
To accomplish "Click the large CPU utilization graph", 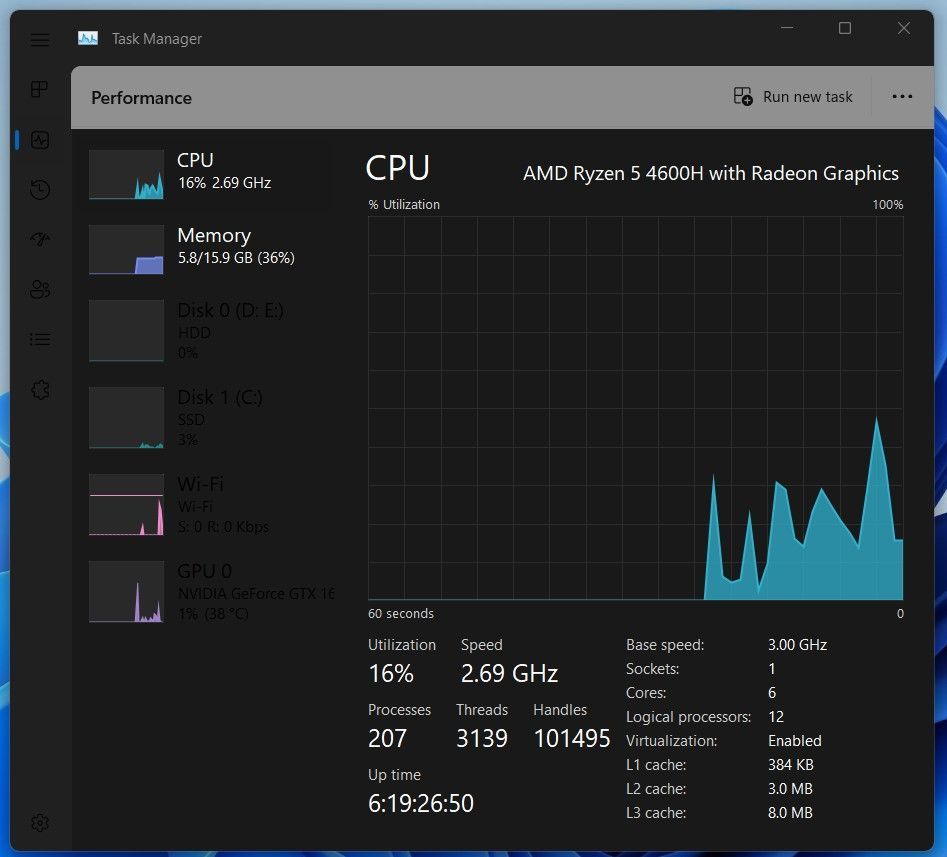I will (x=635, y=410).
